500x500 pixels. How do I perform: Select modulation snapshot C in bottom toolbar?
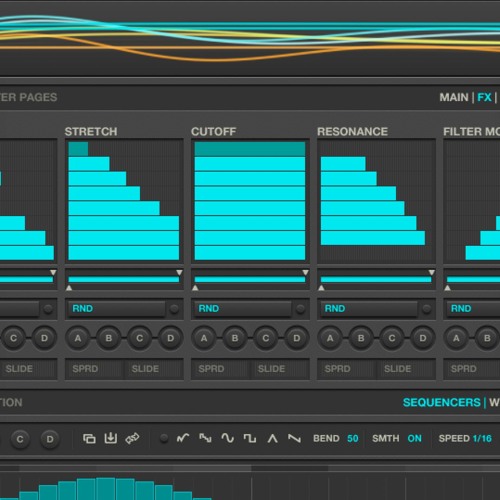click(20, 439)
